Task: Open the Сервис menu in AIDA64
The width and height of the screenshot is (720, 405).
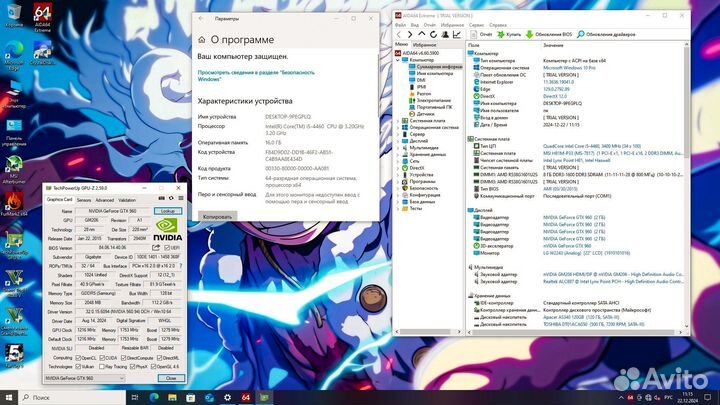Action: click(469, 24)
